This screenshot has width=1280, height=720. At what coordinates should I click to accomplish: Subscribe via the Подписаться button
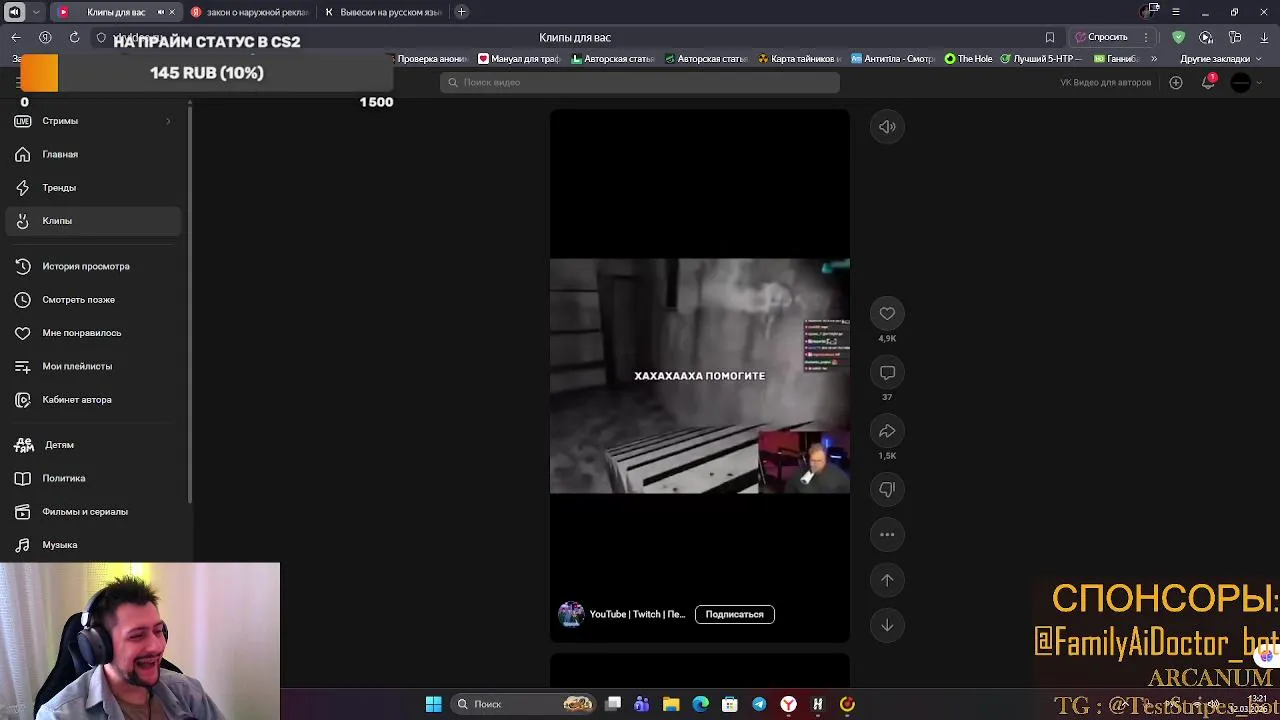(x=735, y=615)
